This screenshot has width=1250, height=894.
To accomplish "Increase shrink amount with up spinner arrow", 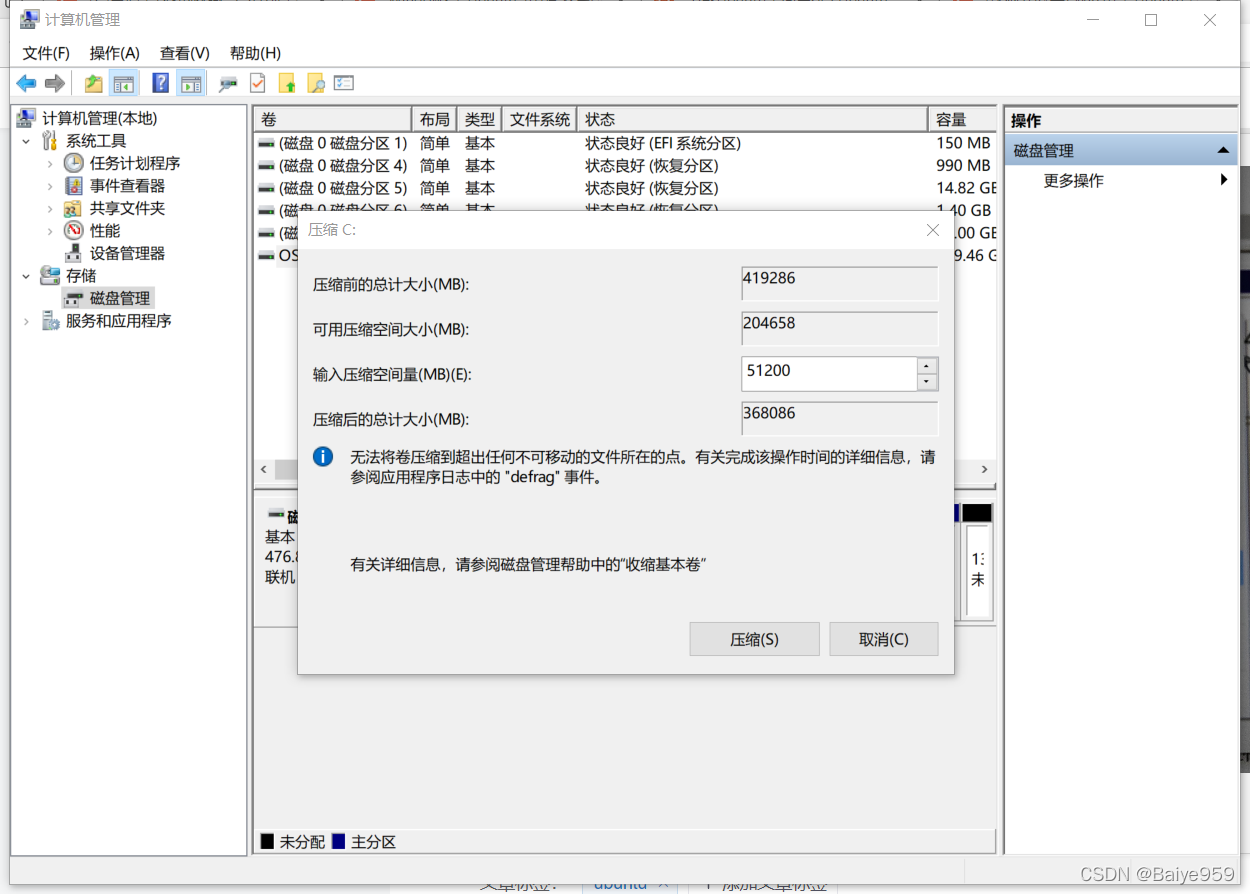I will click(927, 365).
